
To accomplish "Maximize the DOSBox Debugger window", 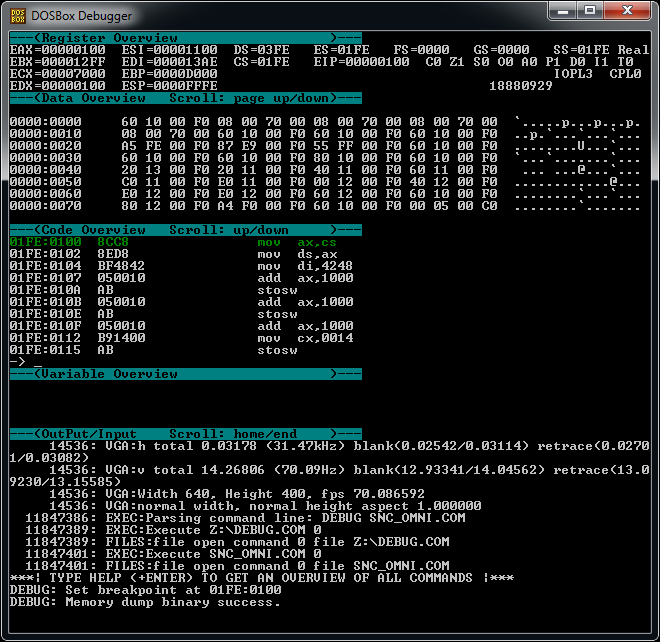I will 589,11.
